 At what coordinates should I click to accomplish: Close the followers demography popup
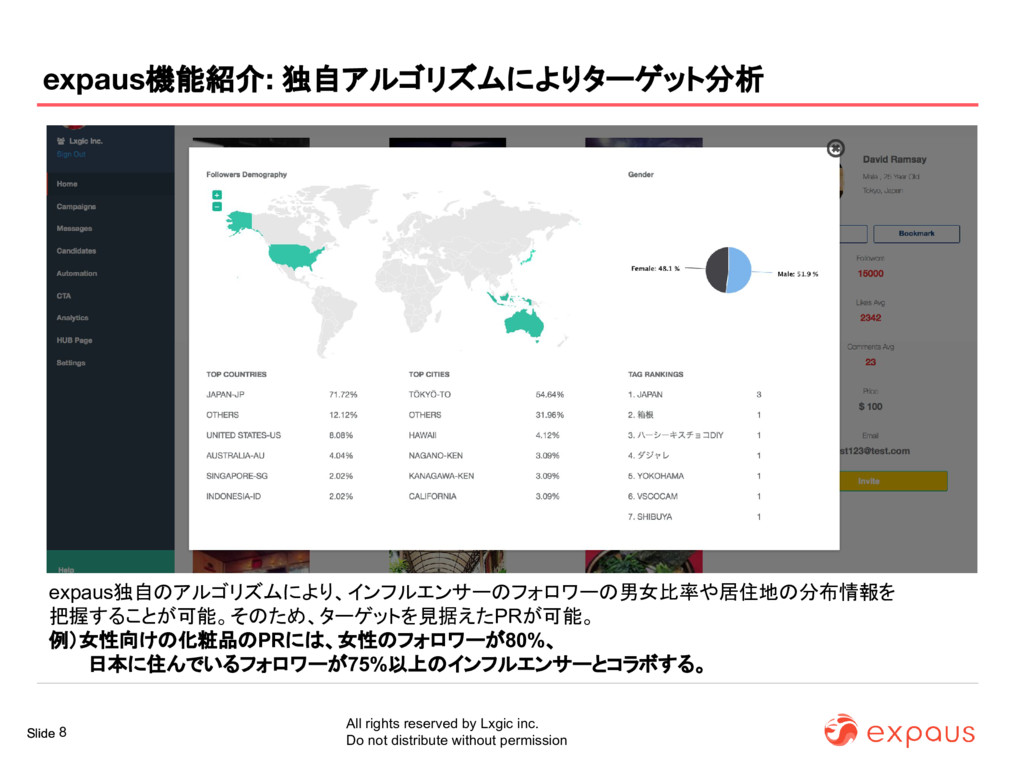coord(835,149)
